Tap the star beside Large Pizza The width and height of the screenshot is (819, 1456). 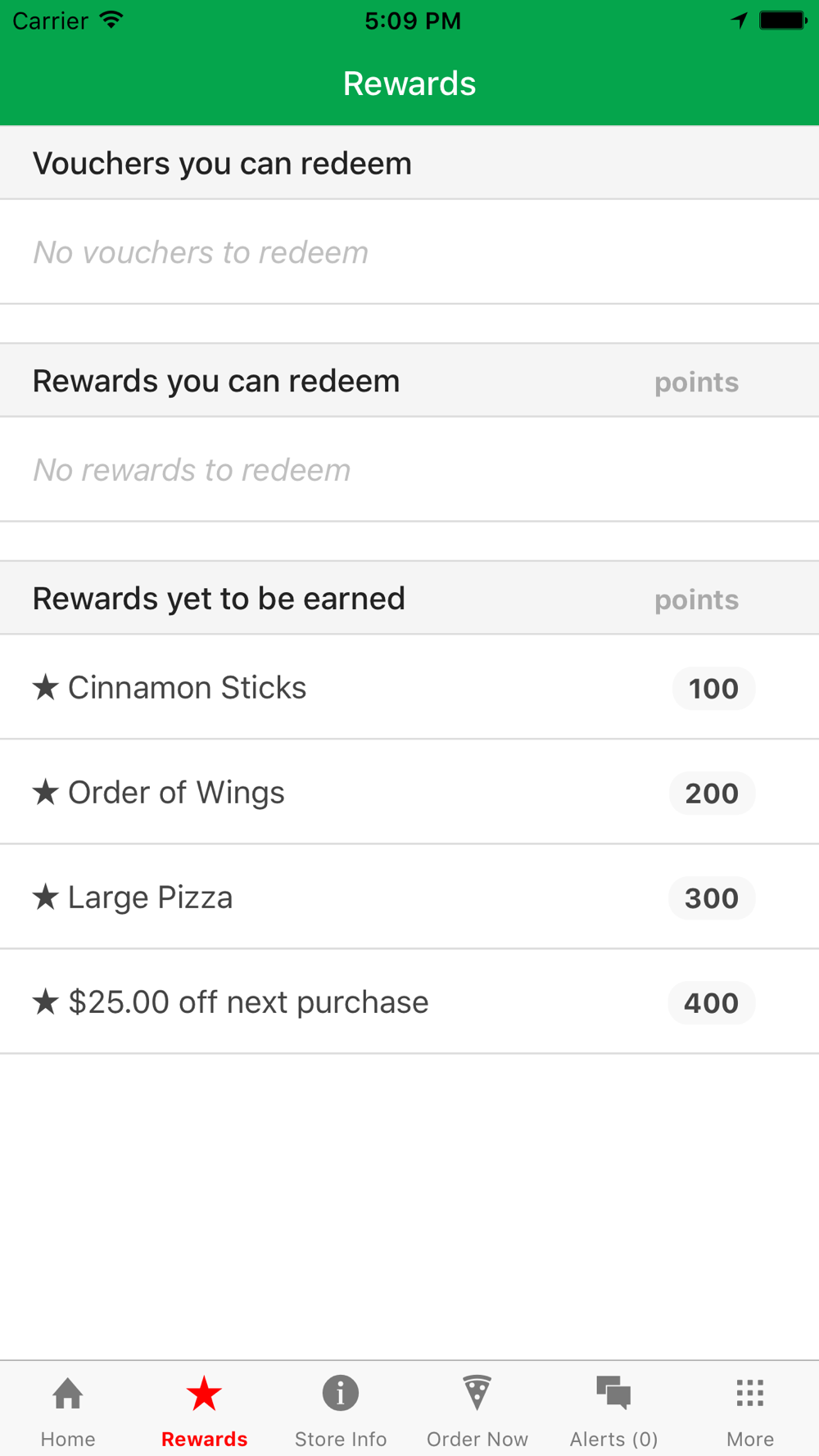pos(46,898)
